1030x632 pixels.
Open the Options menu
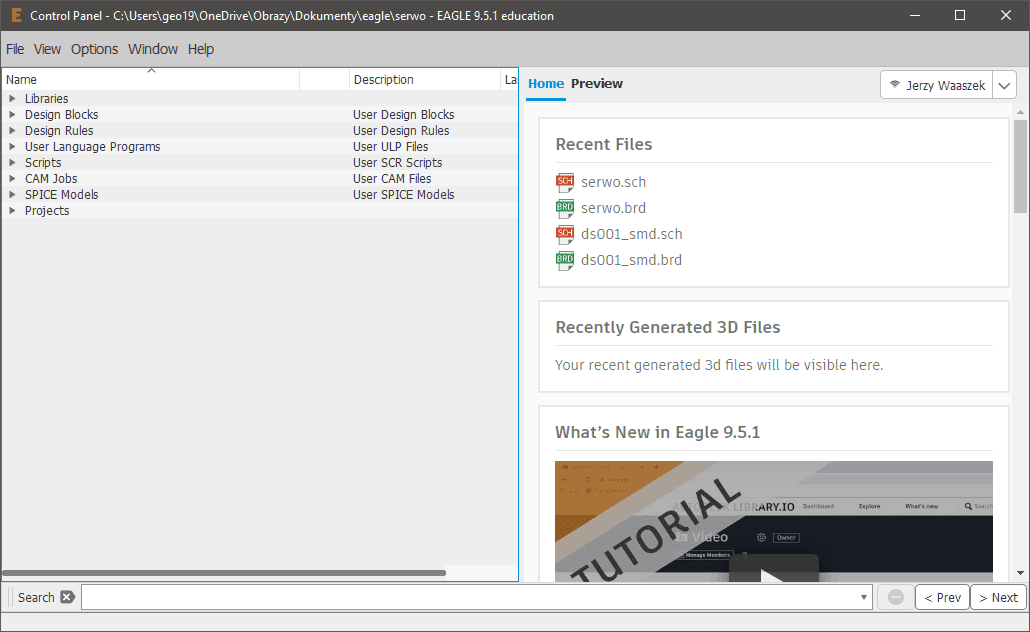pyautogui.click(x=94, y=49)
